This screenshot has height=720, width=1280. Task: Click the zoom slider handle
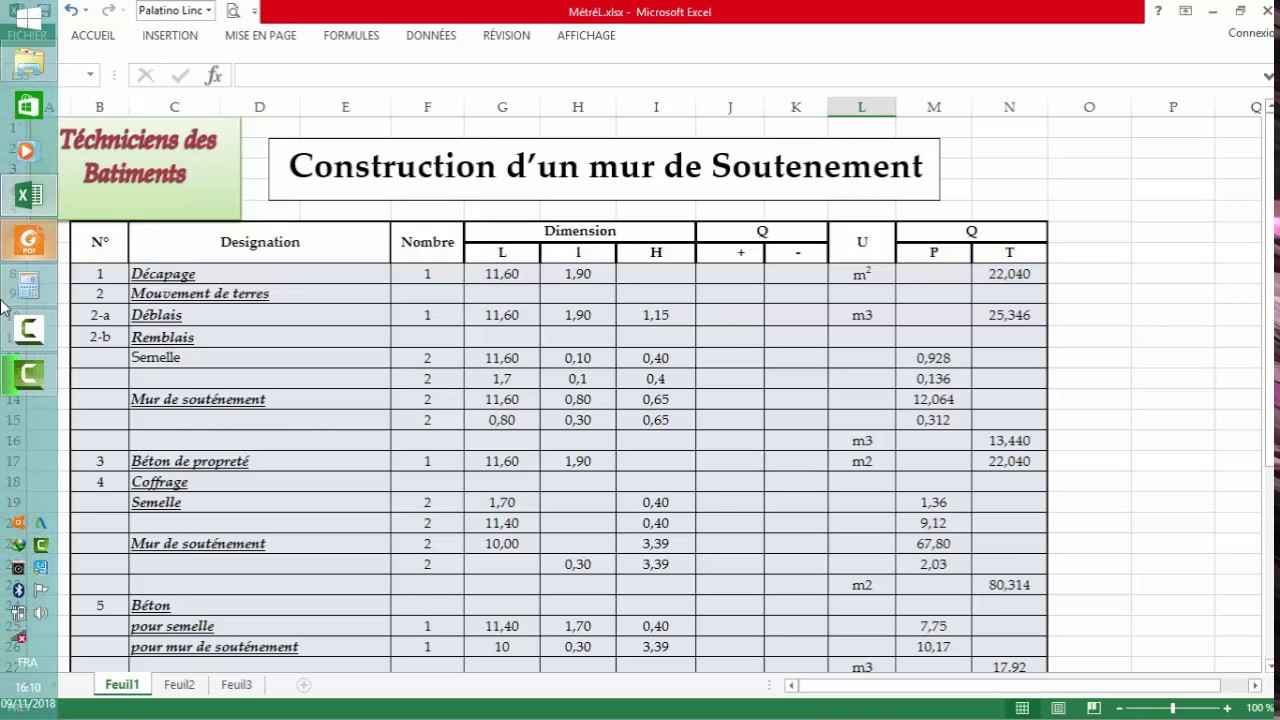point(1174,708)
